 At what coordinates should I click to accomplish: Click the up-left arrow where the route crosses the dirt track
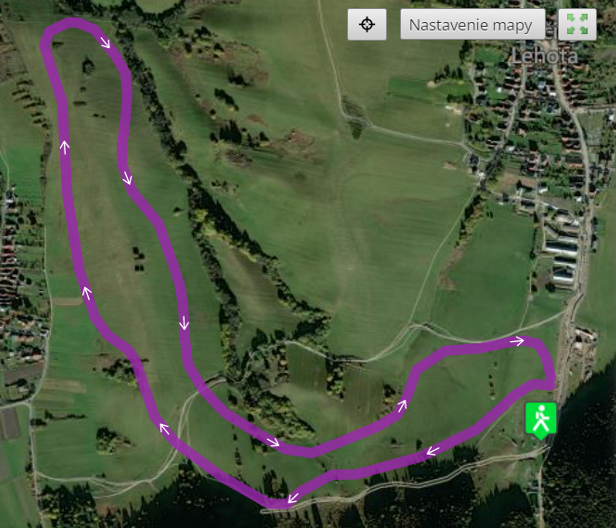pos(164,428)
